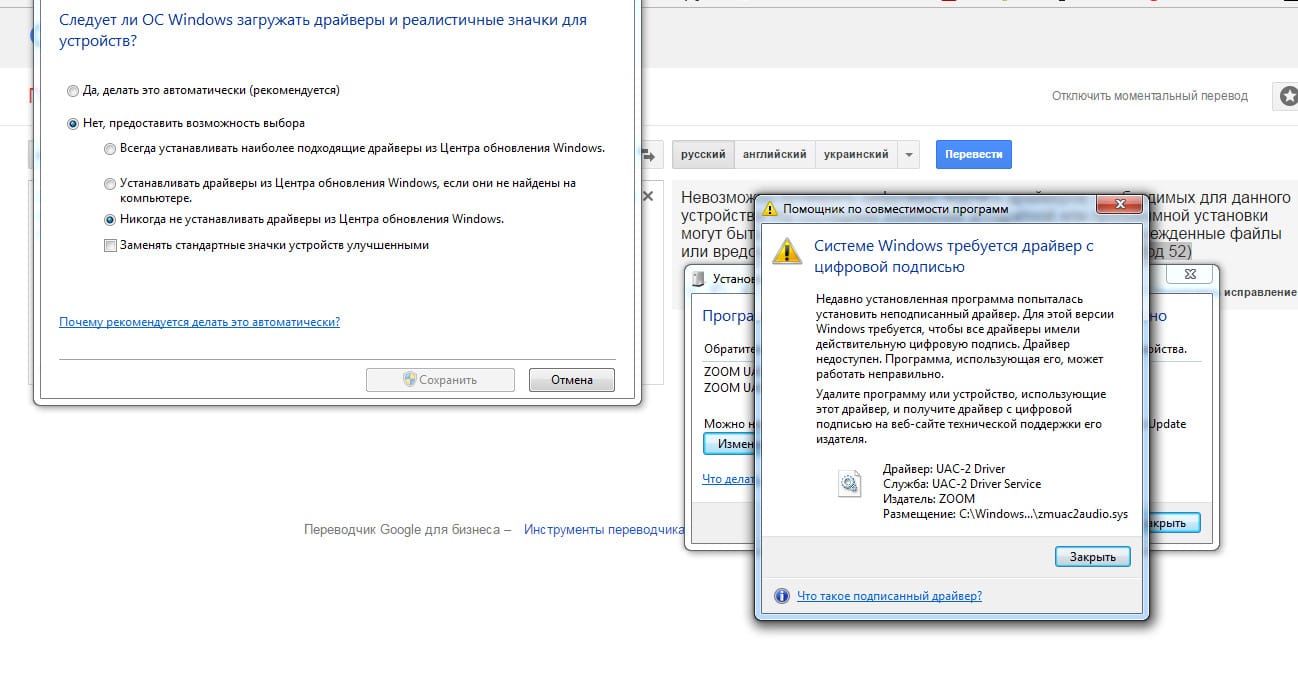Image resolution: width=1298 pixels, height=680 pixels.
Task: Click the Сохранить button with shield
Action: pos(440,380)
